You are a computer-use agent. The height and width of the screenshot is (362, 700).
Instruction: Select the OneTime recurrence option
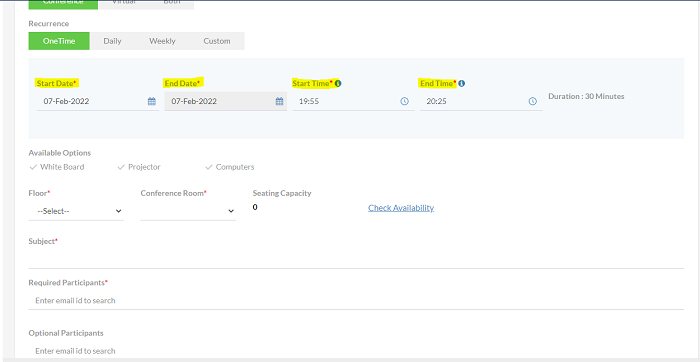coord(59,41)
